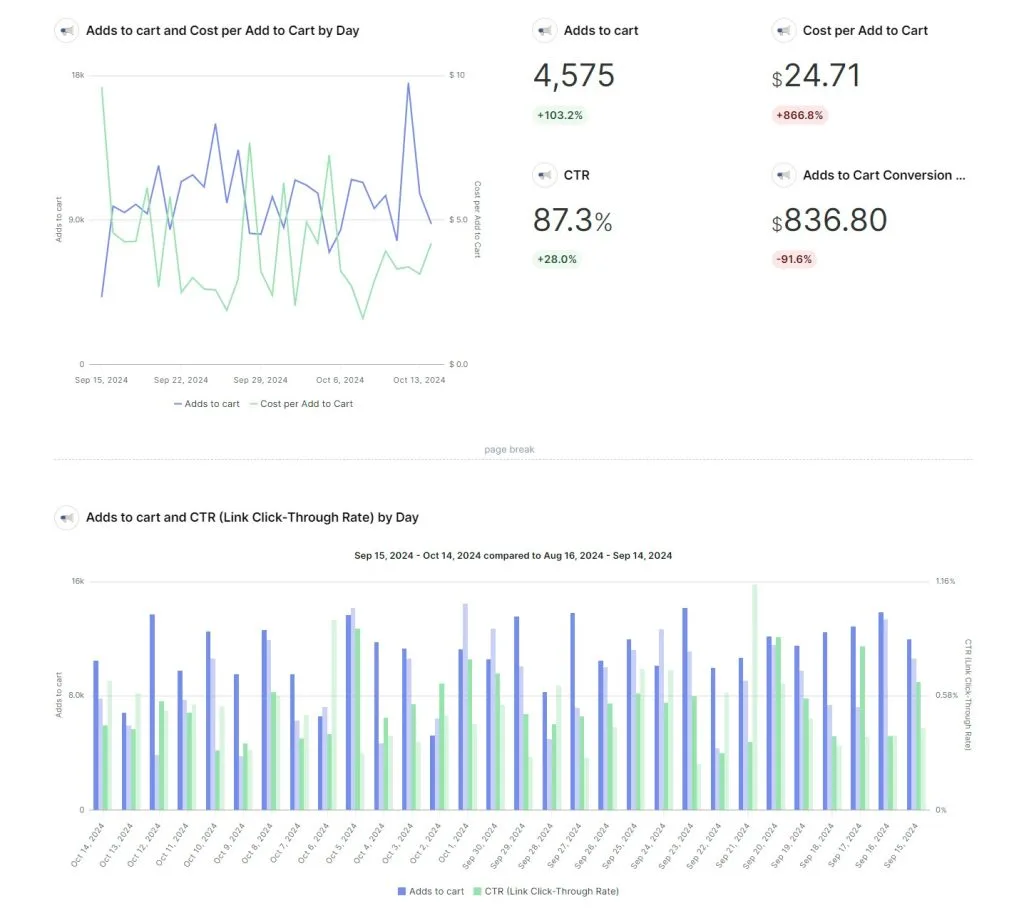Click the green CTR bar for Sep 17, 2024
This screenshot has height=923, width=1024.
pos(862,728)
